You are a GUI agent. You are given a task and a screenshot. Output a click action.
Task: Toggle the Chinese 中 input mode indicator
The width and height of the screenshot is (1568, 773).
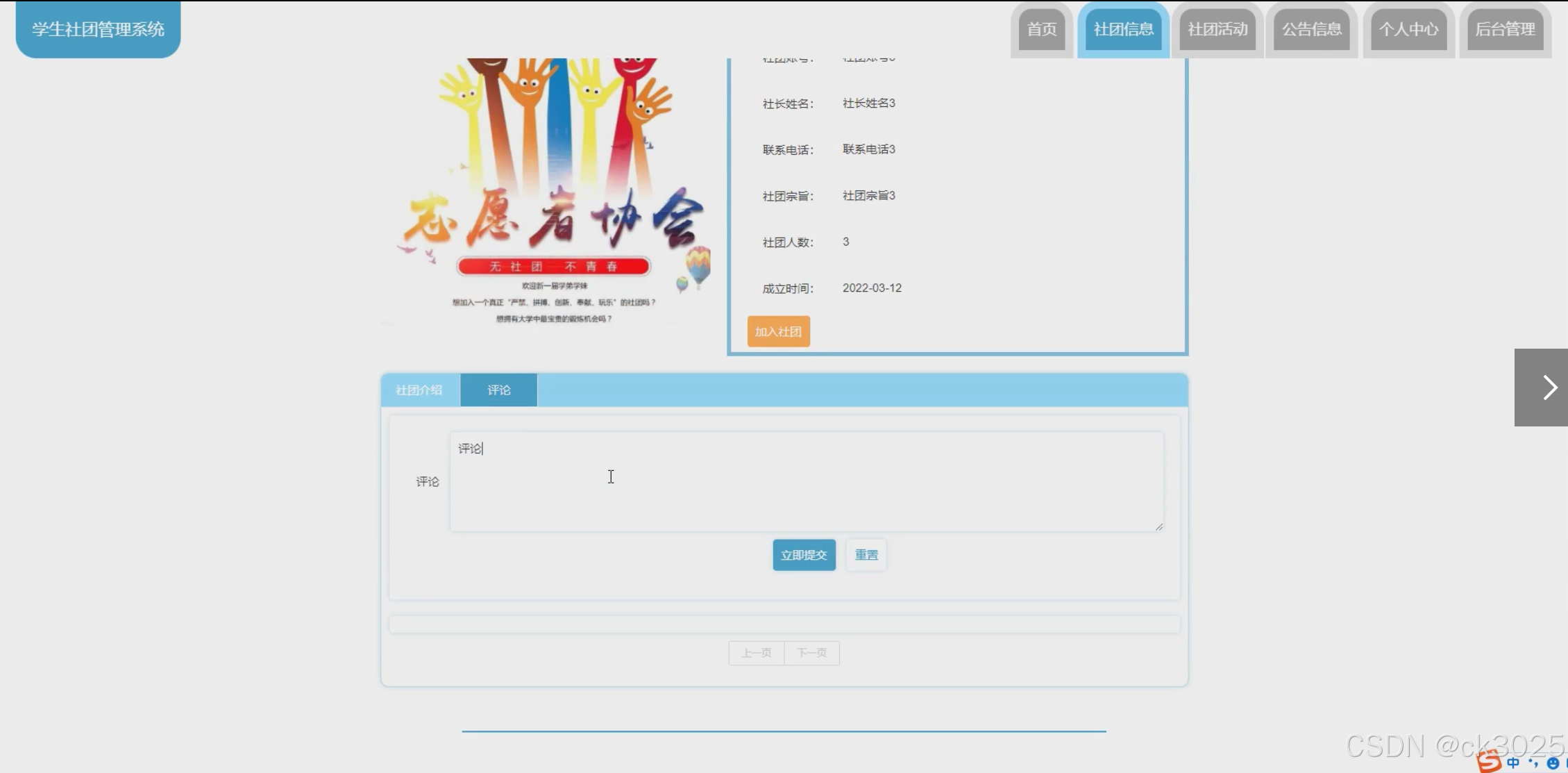coord(1514,763)
